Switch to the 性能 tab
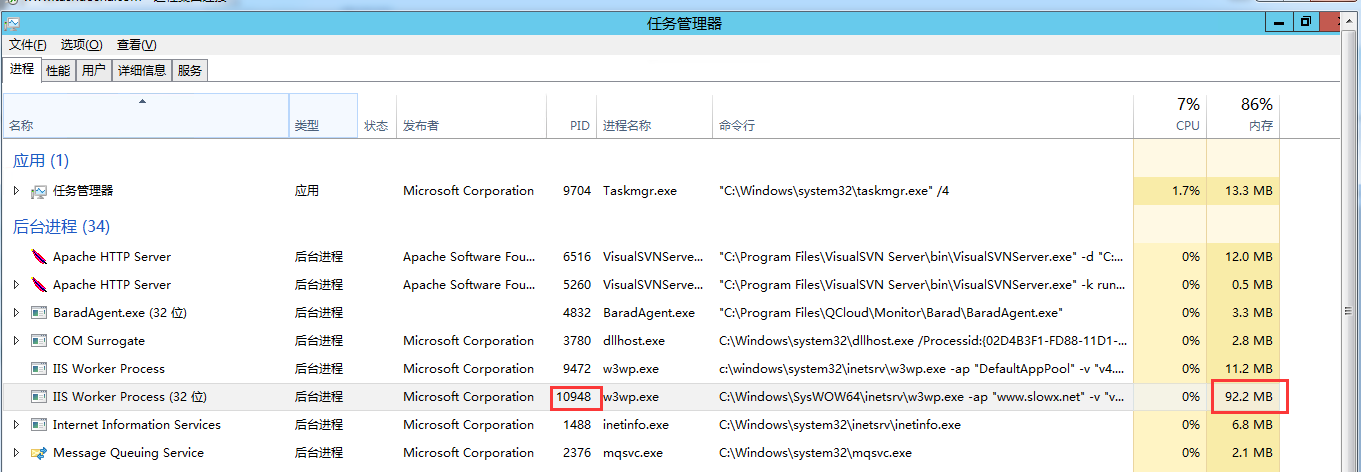 coord(58,70)
